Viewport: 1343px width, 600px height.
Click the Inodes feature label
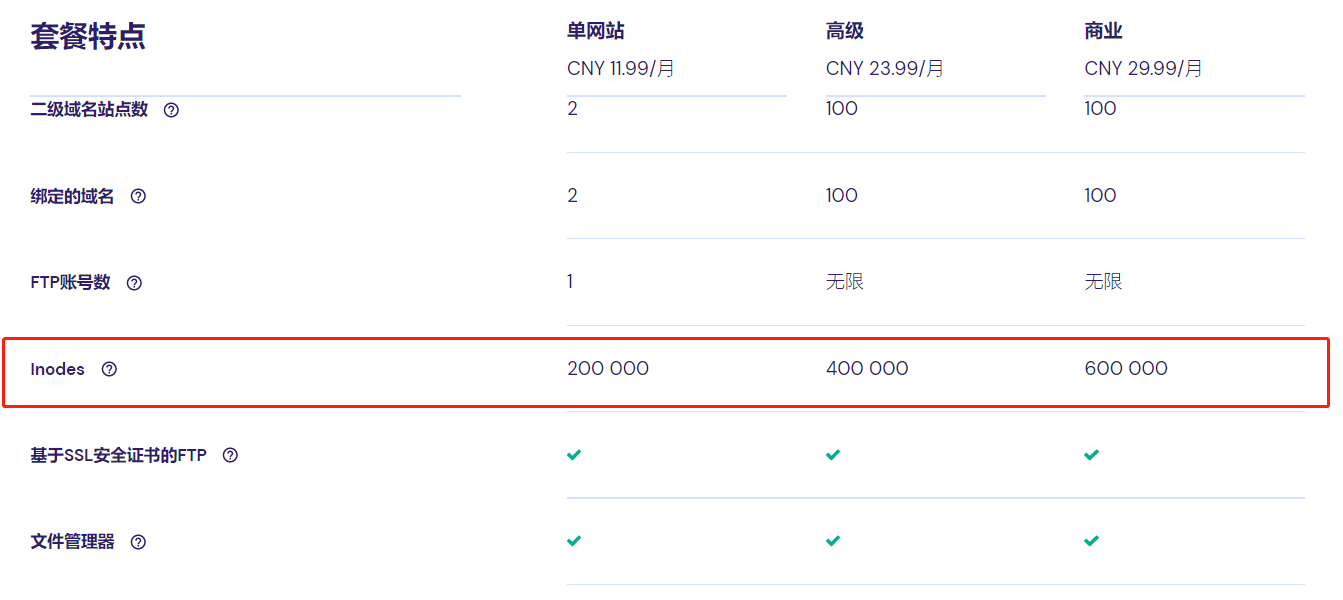(x=58, y=369)
